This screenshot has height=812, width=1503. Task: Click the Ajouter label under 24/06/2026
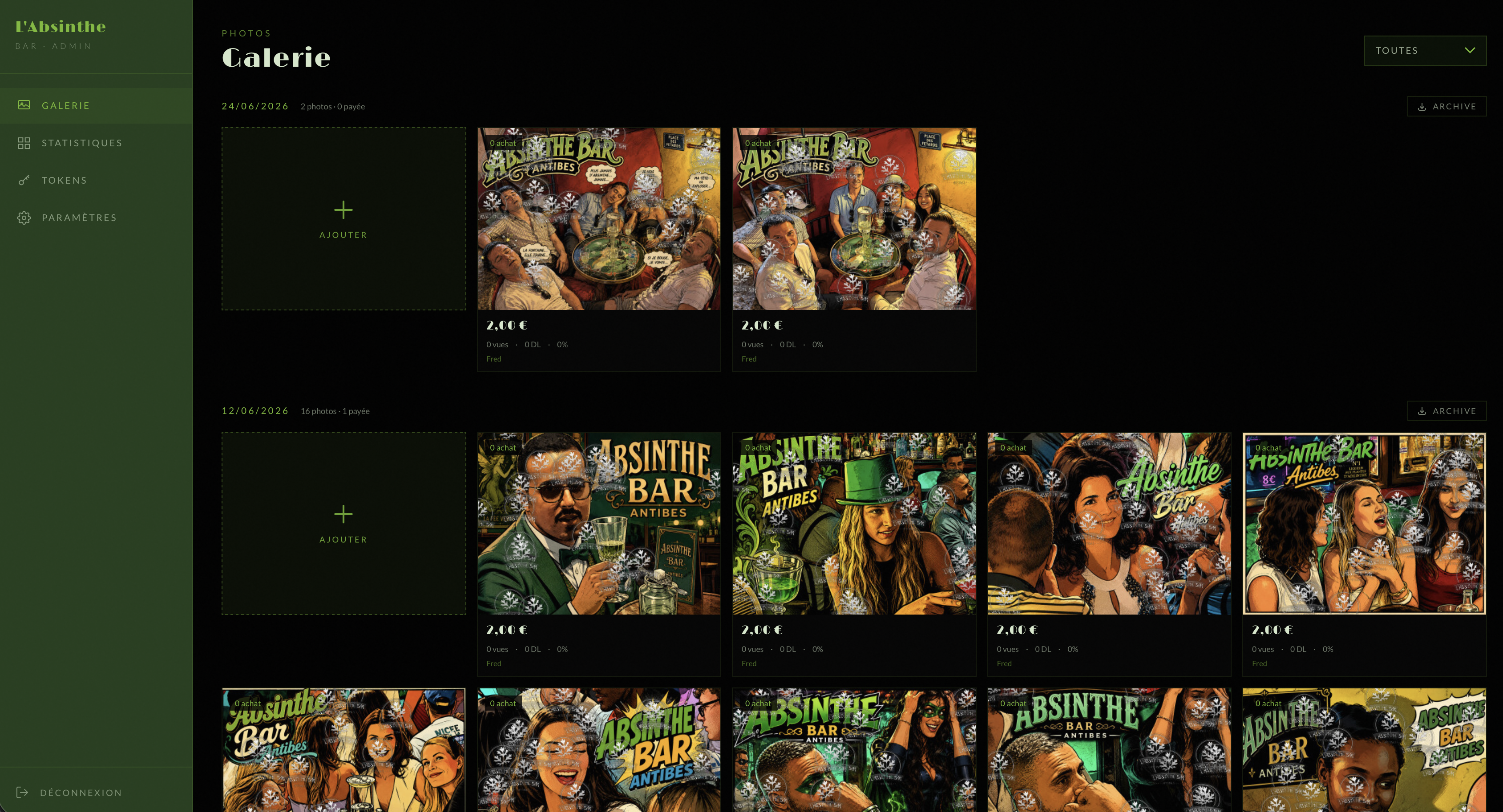[x=343, y=235]
